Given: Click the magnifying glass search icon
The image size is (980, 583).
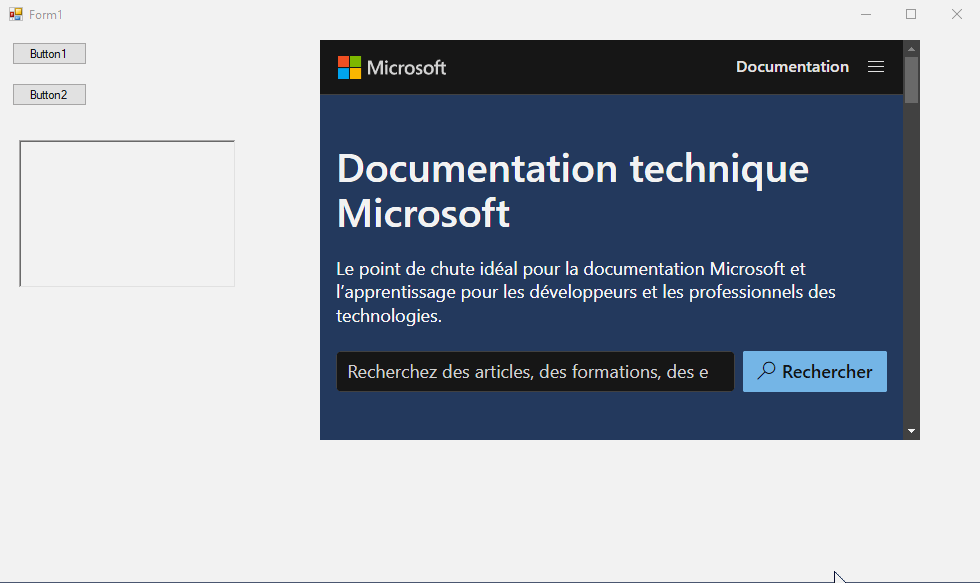Looking at the screenshot, I should coord(766,371).
